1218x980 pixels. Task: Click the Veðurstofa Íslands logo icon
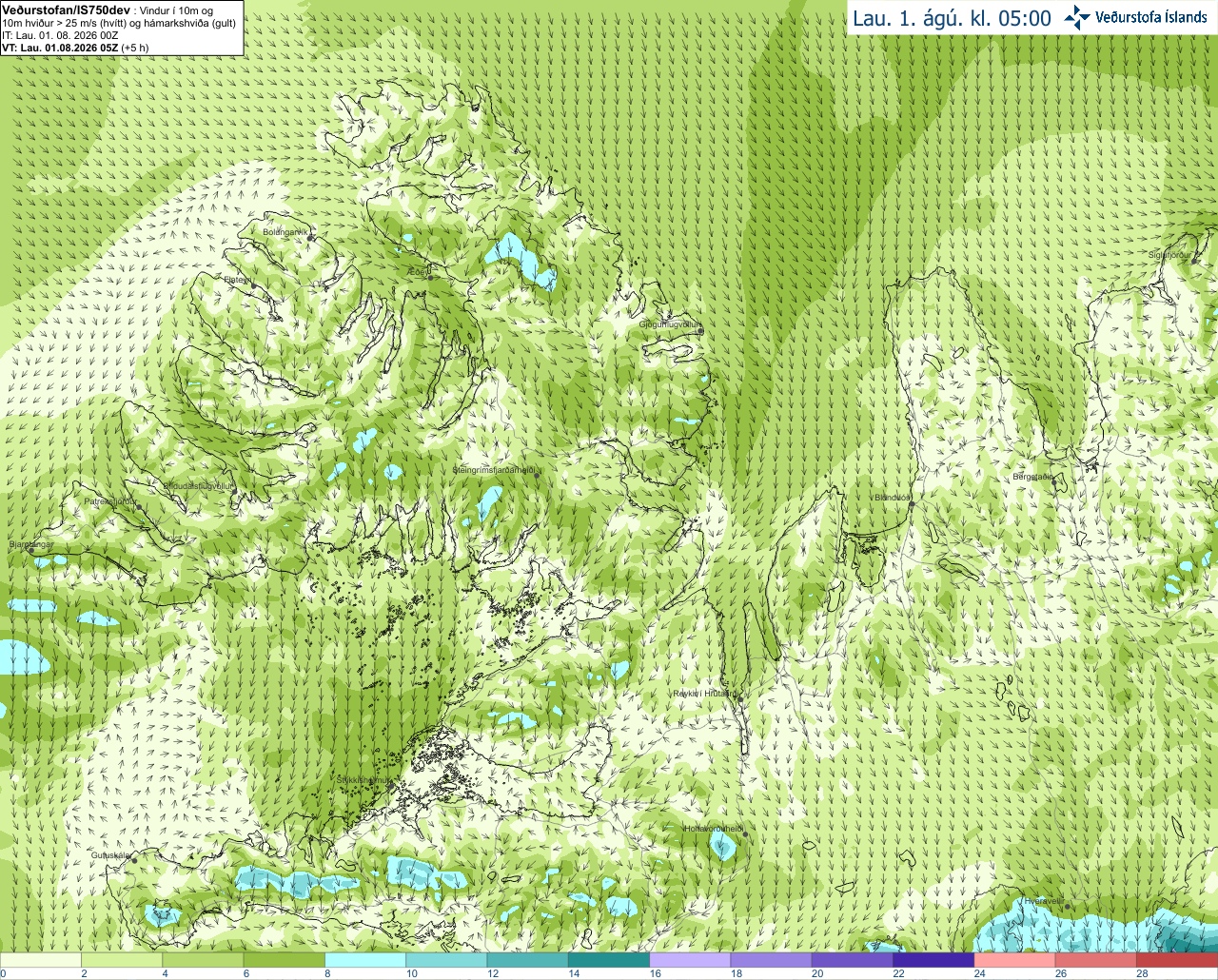pyautogui.click(x=1077, y=17)
